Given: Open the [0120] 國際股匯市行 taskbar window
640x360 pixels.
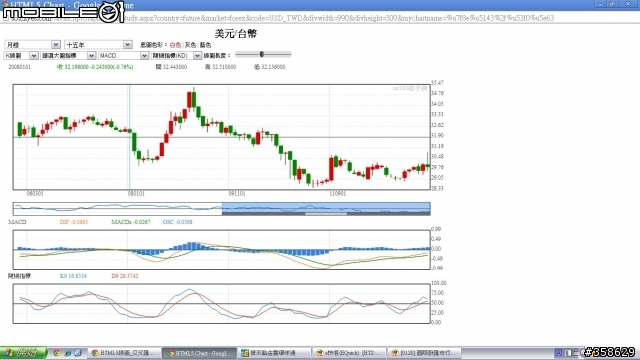Looking at the screenshot, I should 424,353.
